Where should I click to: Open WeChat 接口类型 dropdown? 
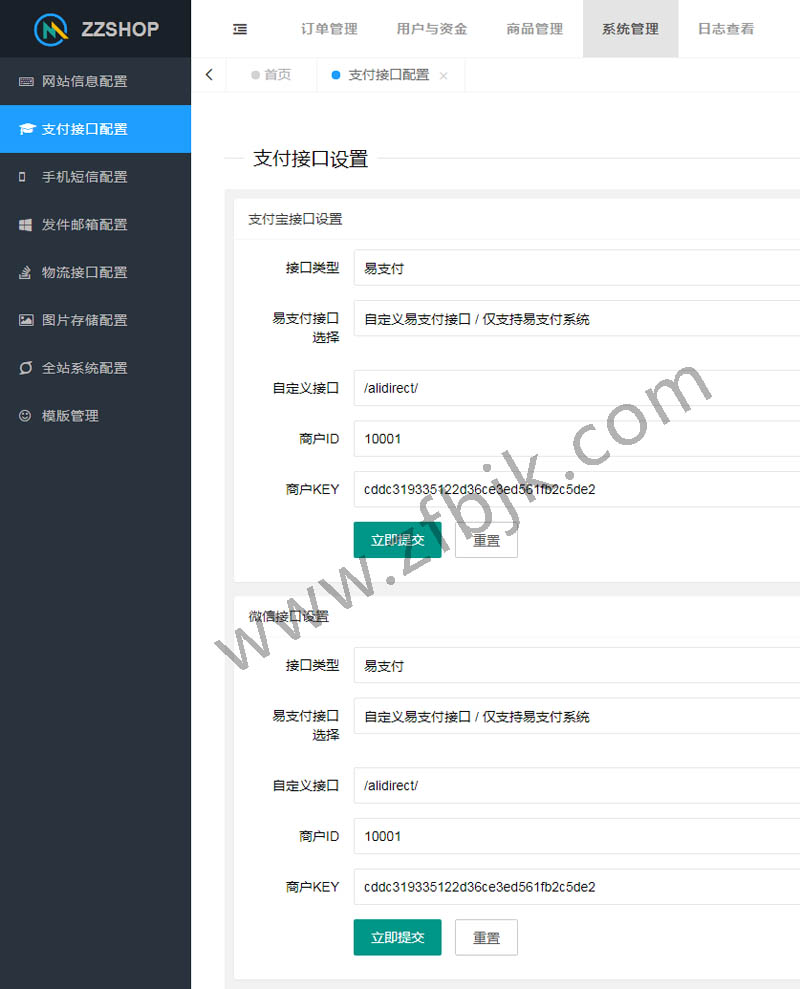[577, 665]
